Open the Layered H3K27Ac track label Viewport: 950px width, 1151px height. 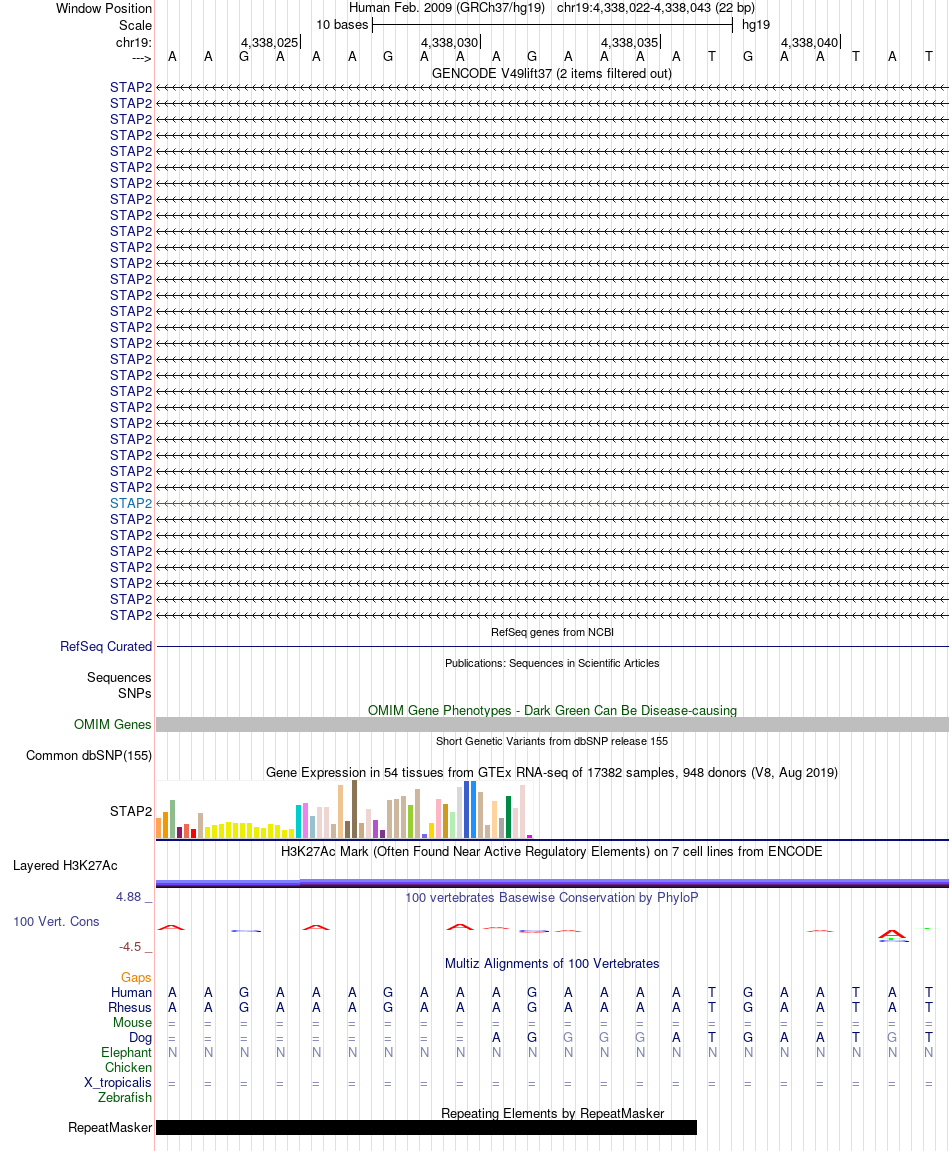(65, 865)
